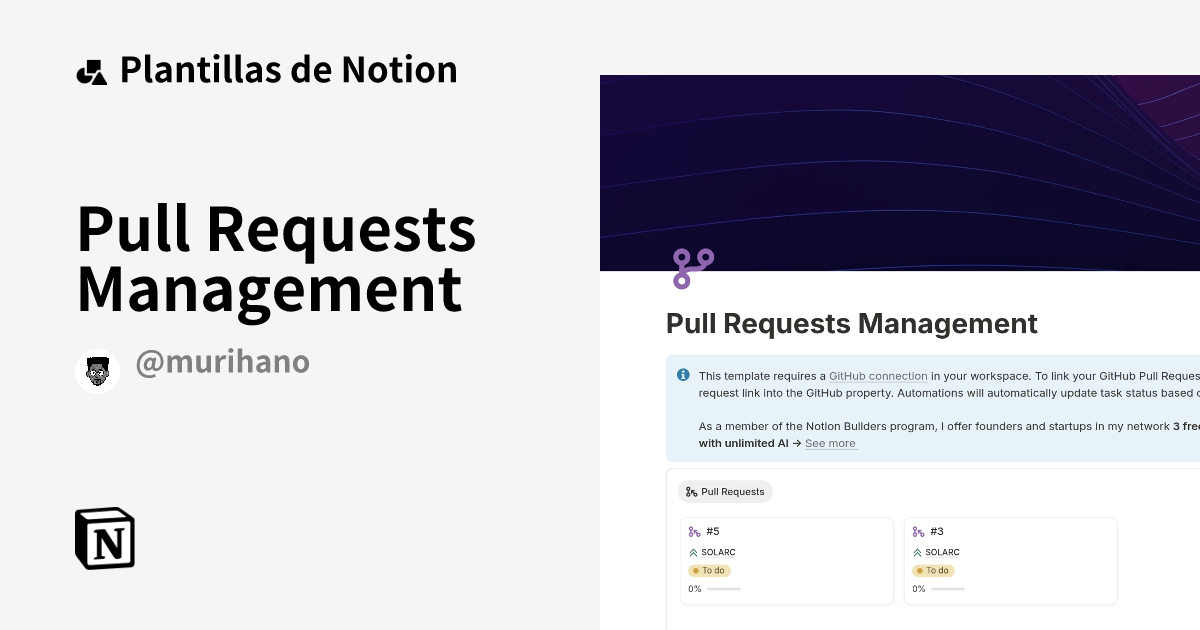The image size is (1200, 630).
Task: Click @murihano's avatar image
Action: pos(97,370)
